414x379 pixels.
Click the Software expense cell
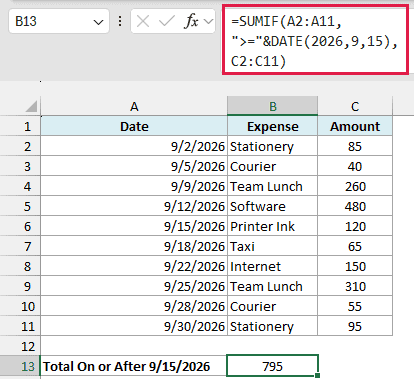click(273, 206)
